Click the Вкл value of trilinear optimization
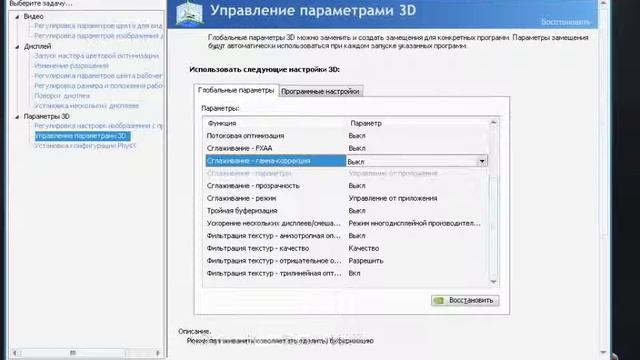This screenshot has width=640, height=360. tap(354, 273)
